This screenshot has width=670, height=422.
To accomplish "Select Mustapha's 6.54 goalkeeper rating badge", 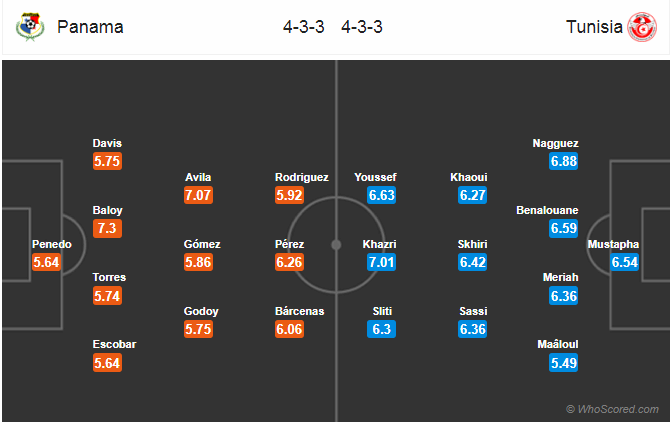I will [x=624, y=262].
